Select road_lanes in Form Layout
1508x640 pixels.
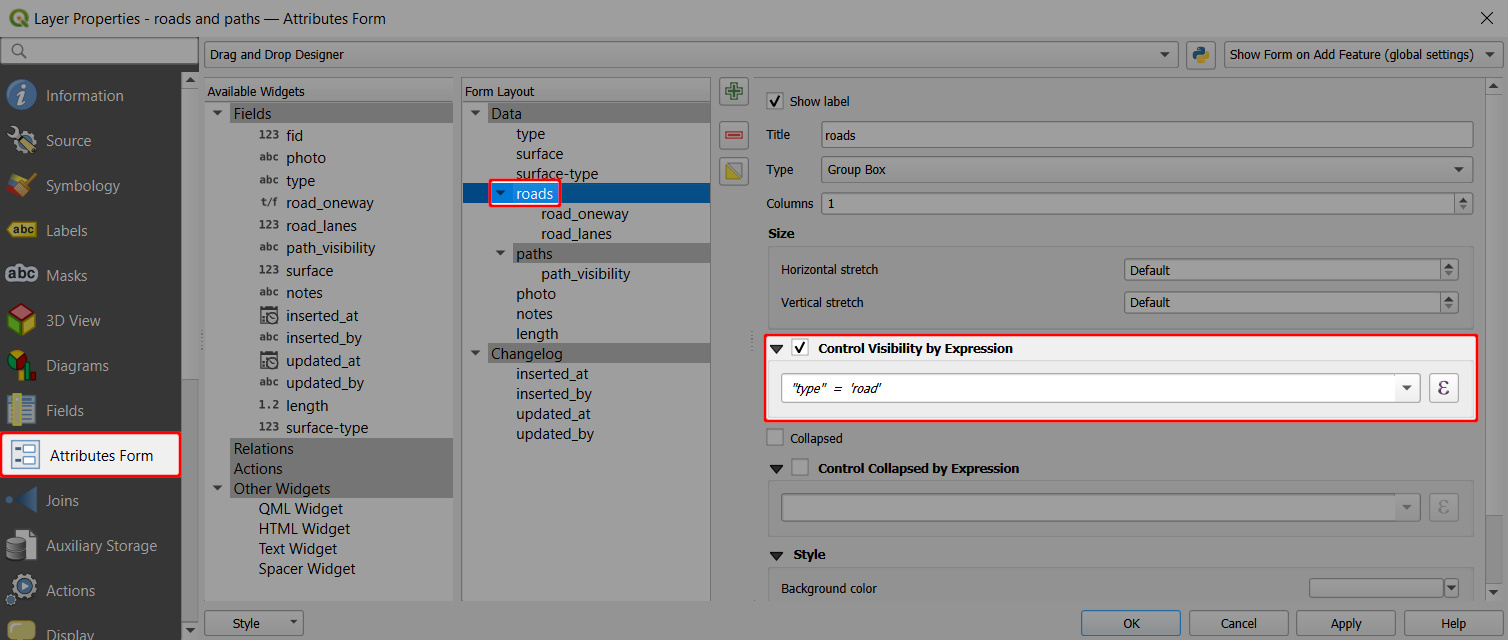(576, 234)
